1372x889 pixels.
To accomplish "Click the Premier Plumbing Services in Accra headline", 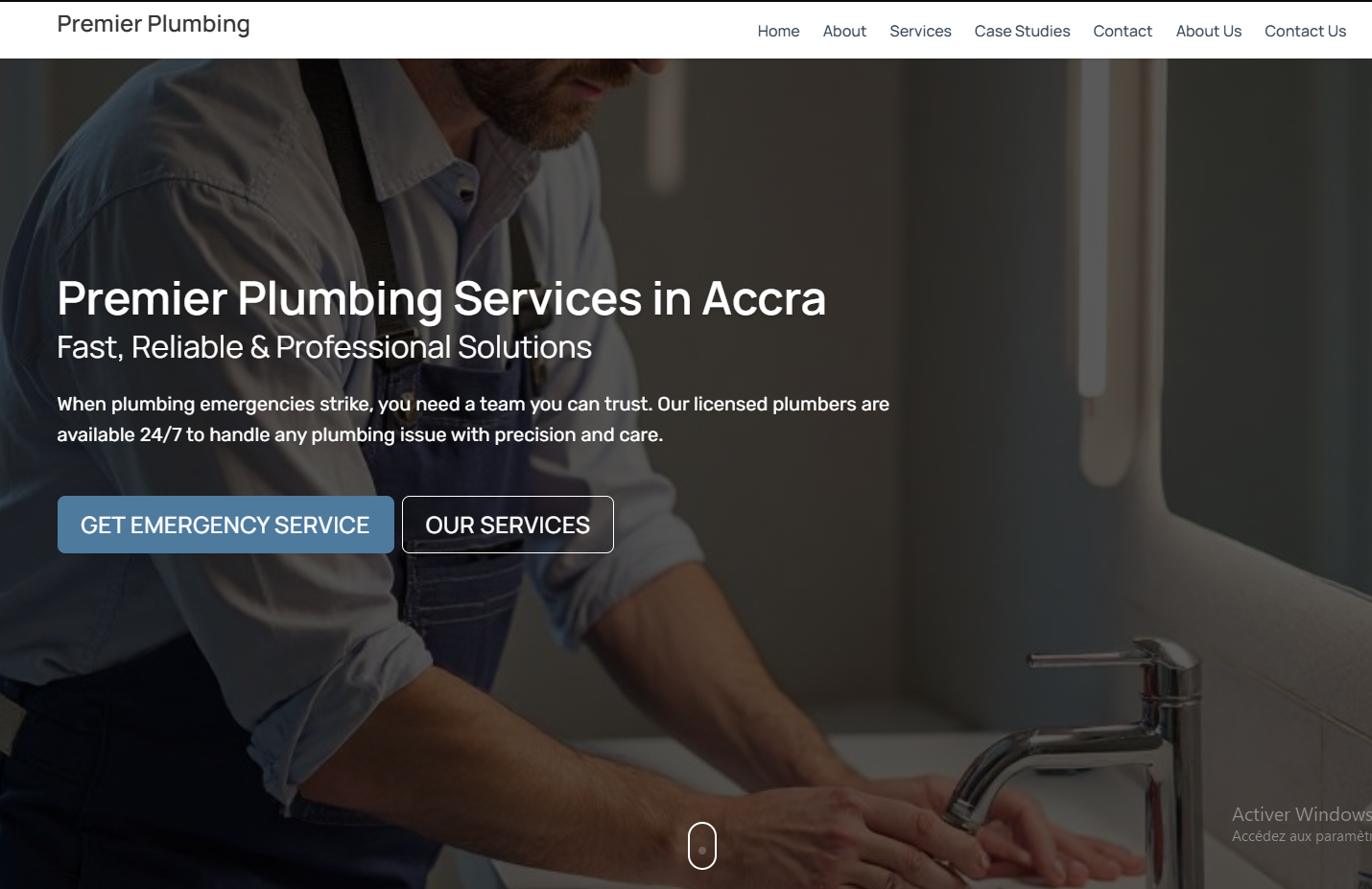I will tap(441, 298).
